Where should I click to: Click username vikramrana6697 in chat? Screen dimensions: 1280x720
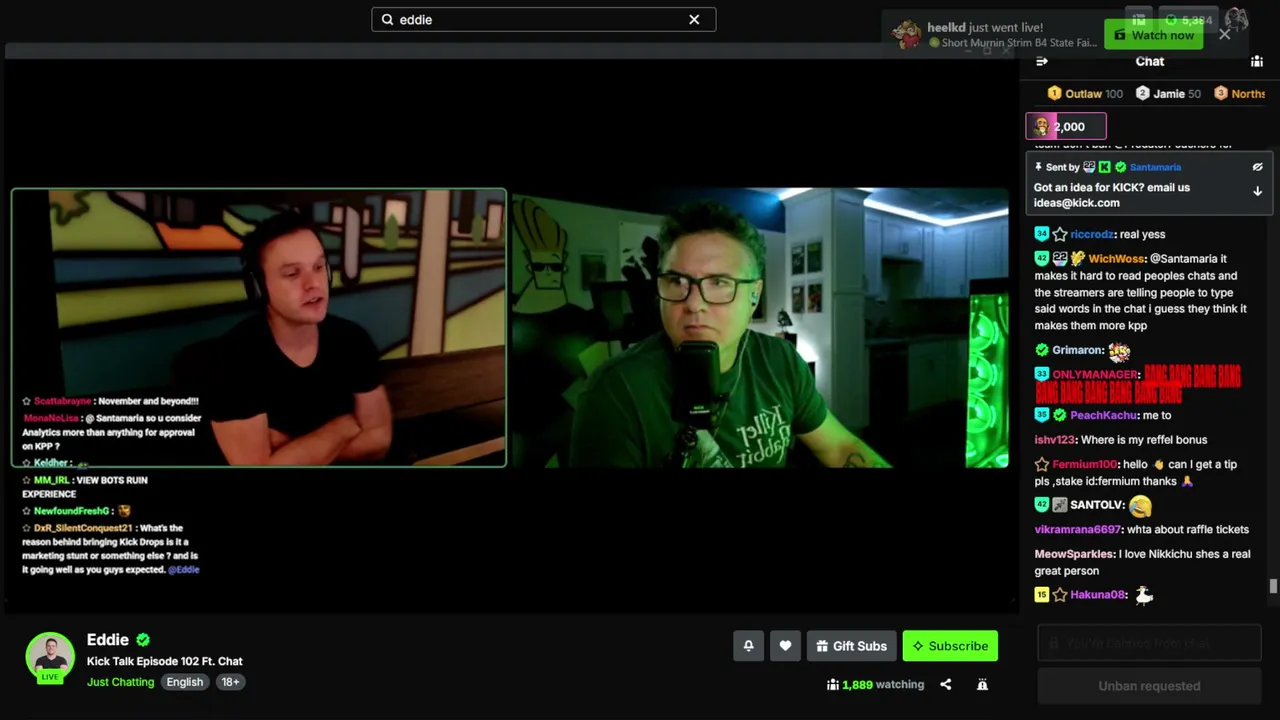[x=1078, y=529]
